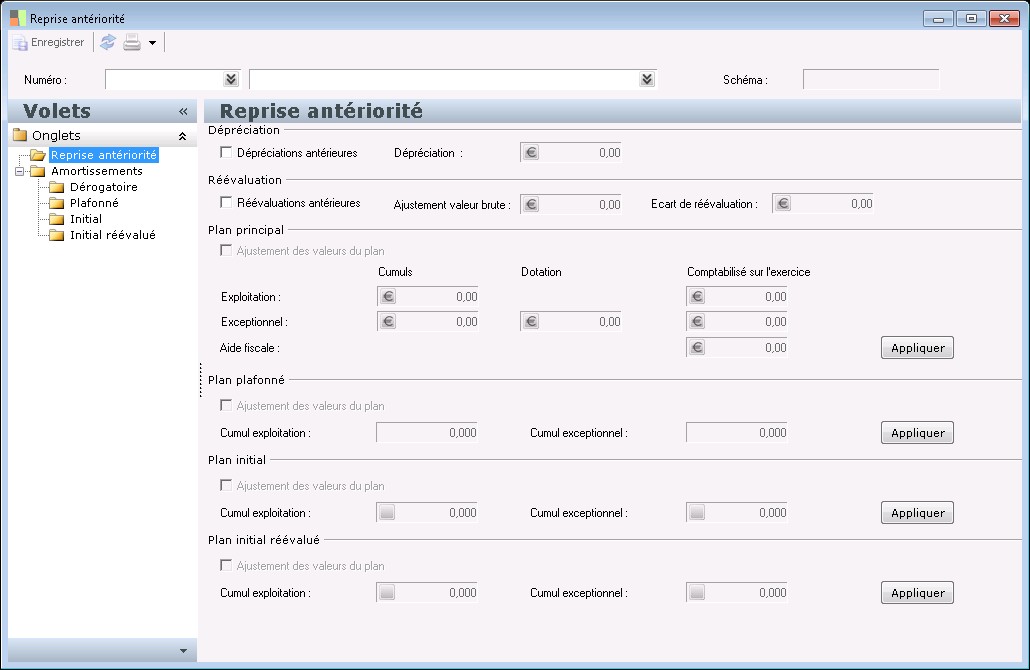Click the printer toolbar icon
This screenshot has height=670, width=1030.
pos(132,42)
